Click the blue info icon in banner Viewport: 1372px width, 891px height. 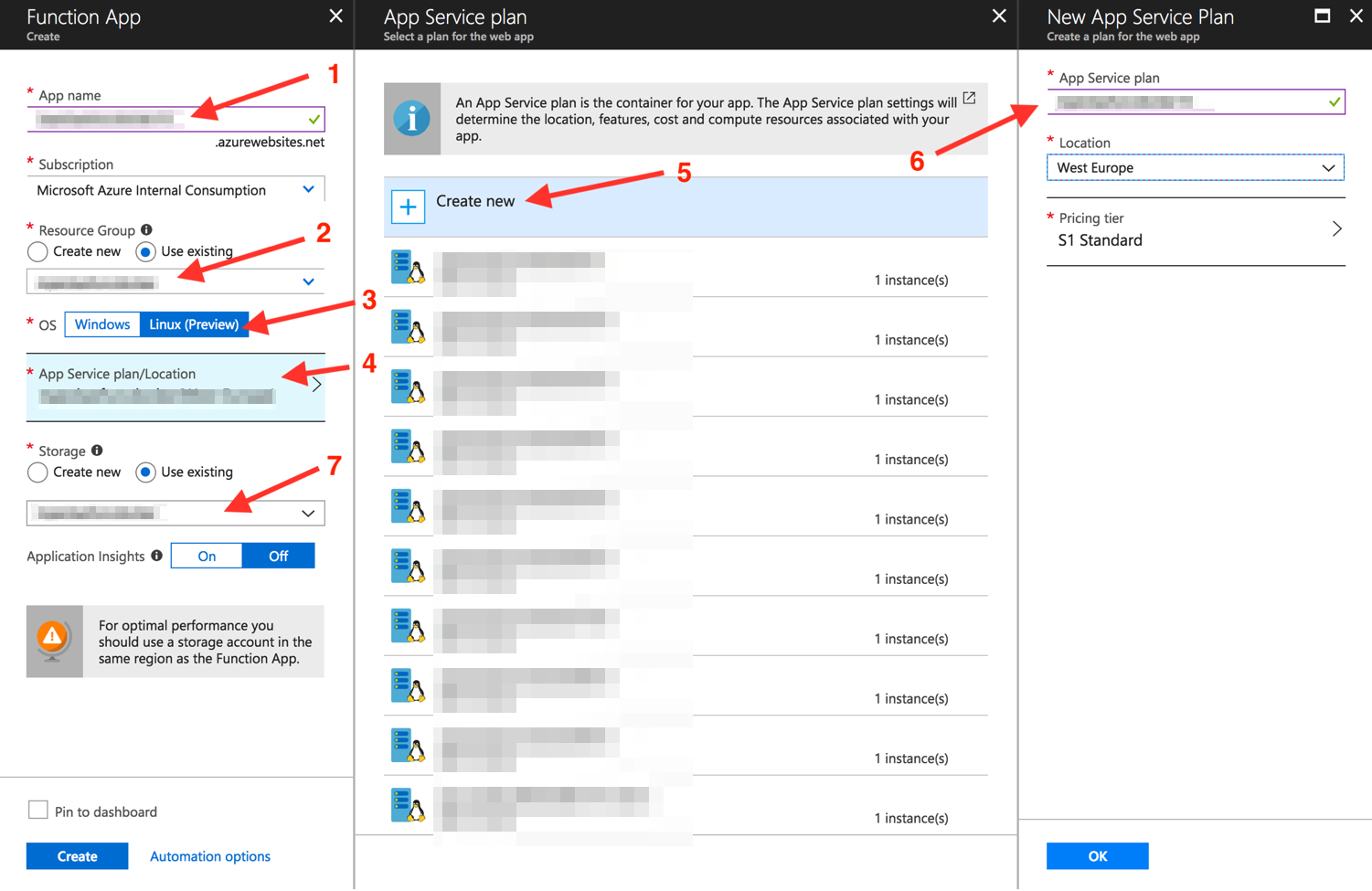412,119
